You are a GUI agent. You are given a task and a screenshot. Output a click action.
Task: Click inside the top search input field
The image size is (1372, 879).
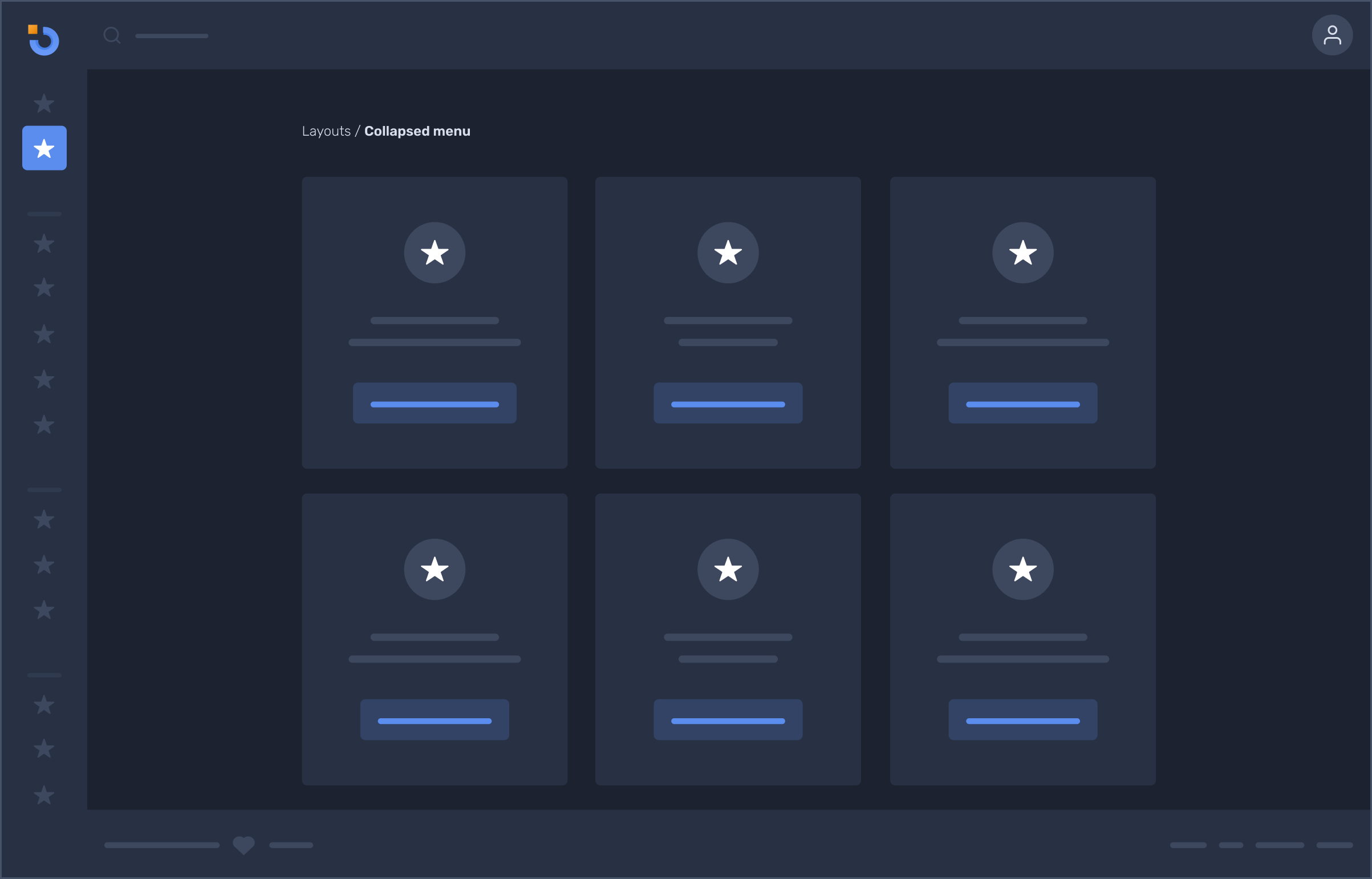(171, 35)
